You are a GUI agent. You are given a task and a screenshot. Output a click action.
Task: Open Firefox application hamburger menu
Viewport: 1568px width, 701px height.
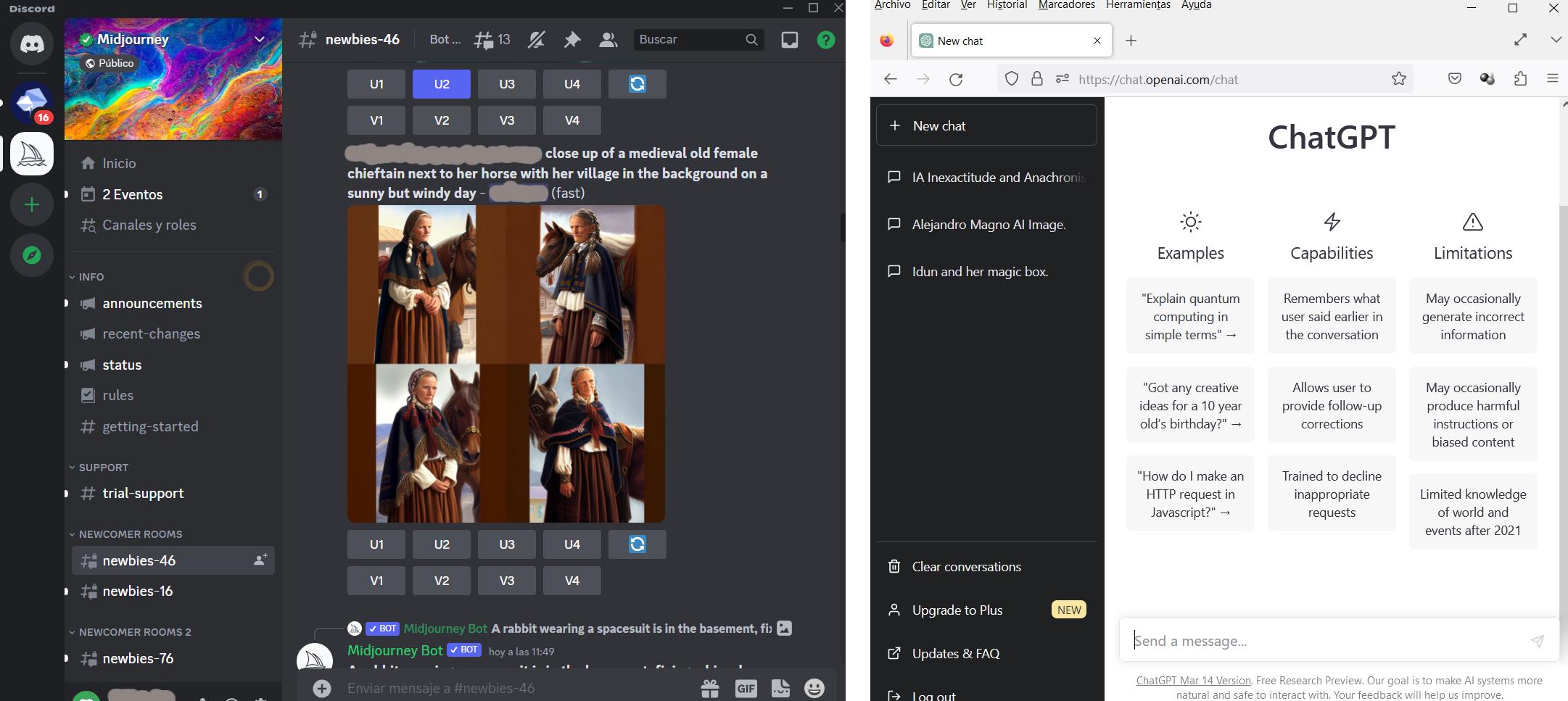coord(1553,79)
